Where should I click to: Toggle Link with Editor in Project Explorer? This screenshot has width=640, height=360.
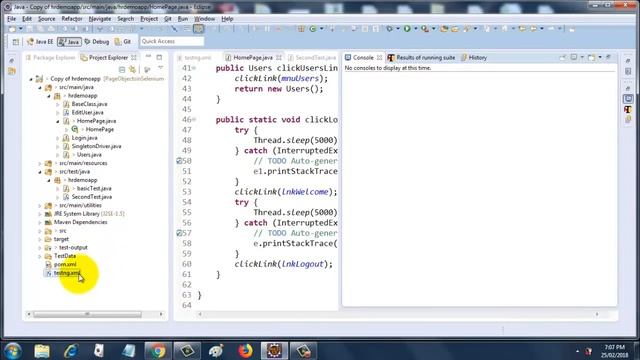click(x=133, y=69)
